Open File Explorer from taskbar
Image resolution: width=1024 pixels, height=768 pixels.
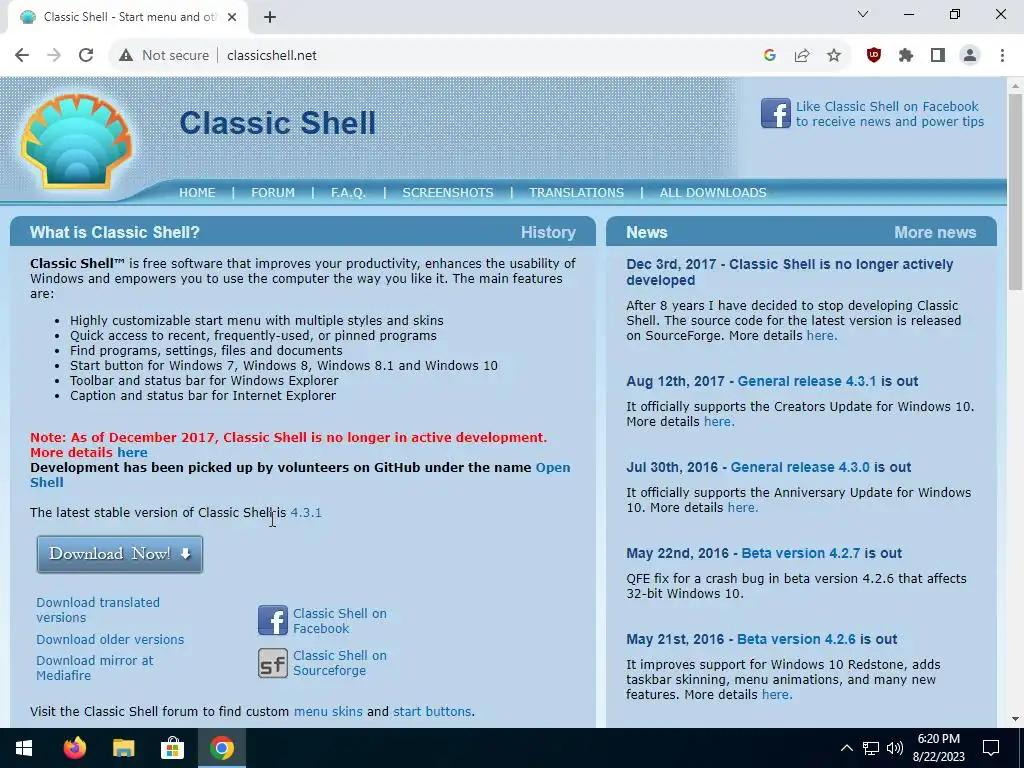[x=123, y=748]
